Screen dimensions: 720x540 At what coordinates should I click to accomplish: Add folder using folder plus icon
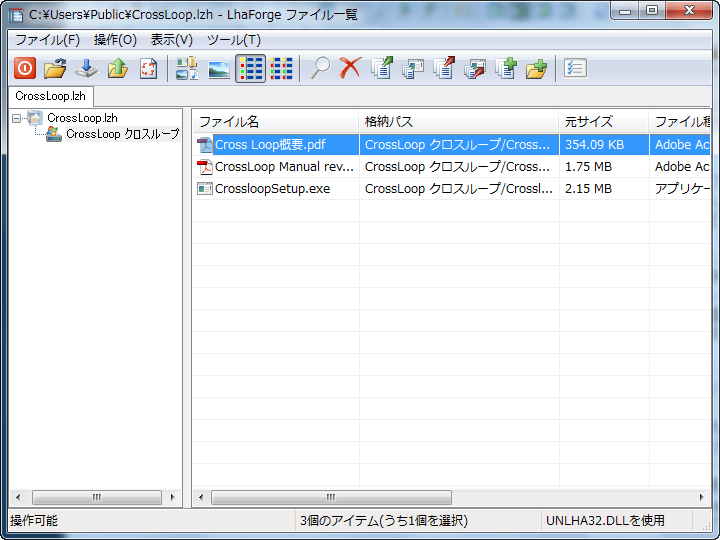pyautogui.click(x=537, y=68)
